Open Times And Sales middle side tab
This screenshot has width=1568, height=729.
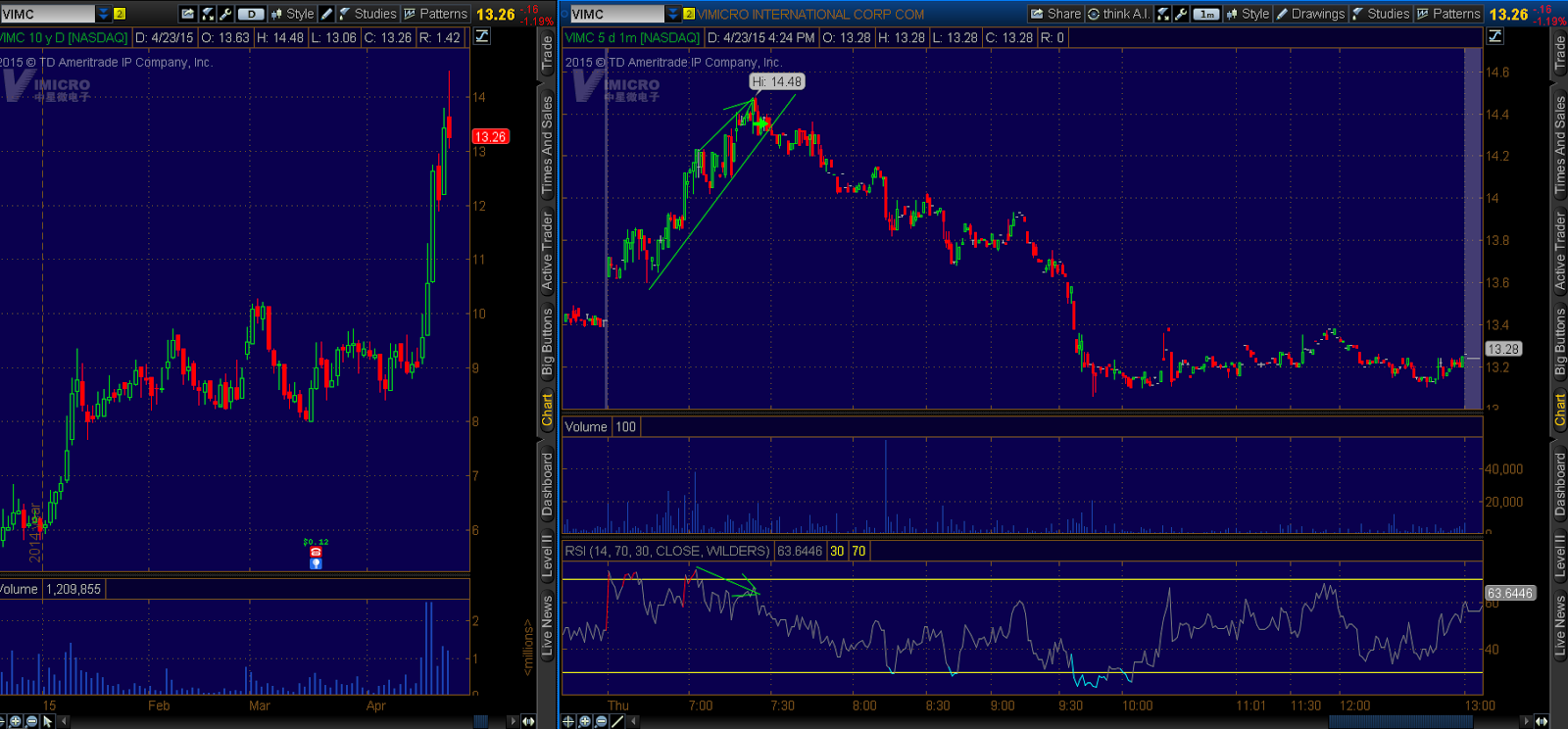point(547,143)
